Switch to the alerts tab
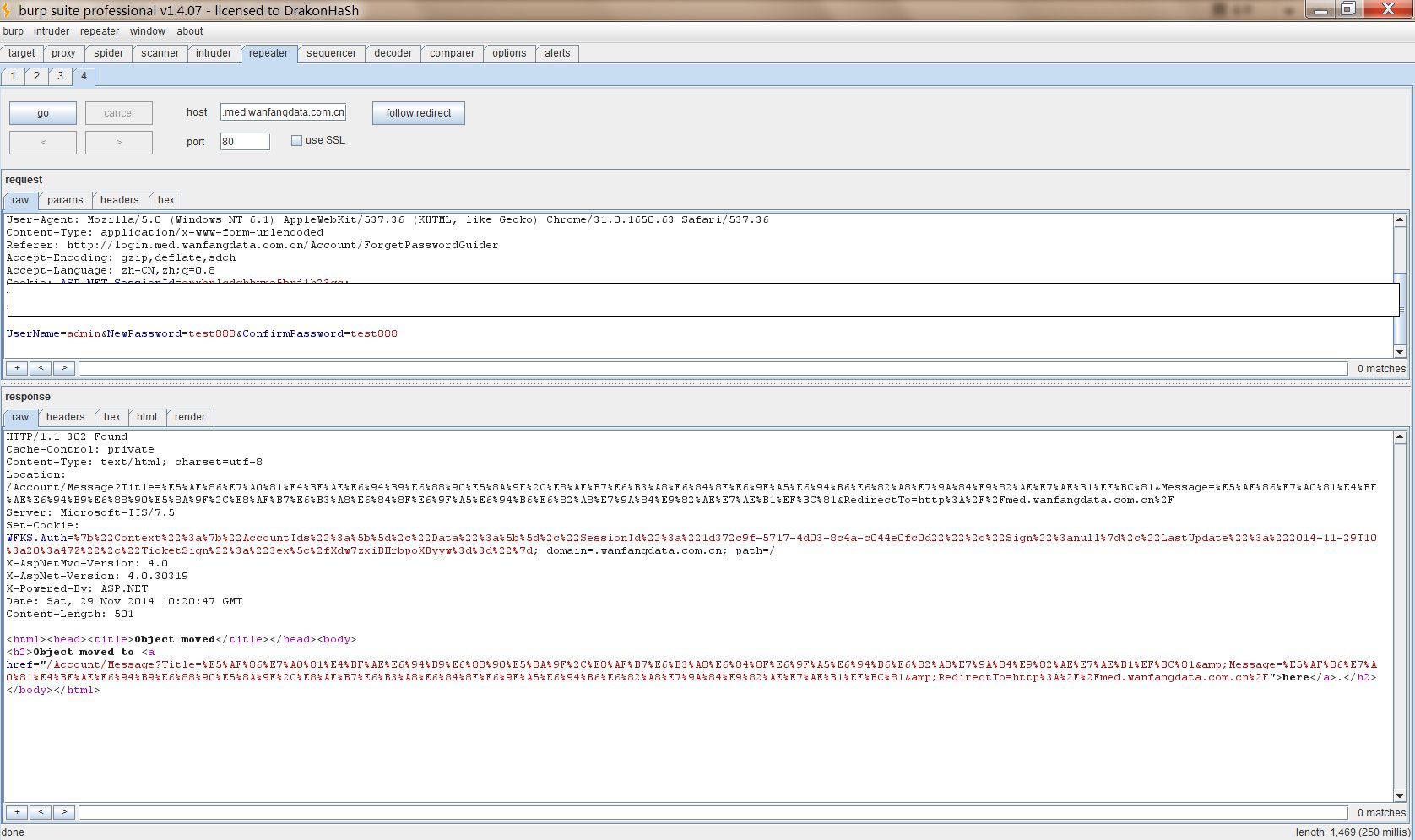This screenshot has width=1415, height=840. pos(557,53)
